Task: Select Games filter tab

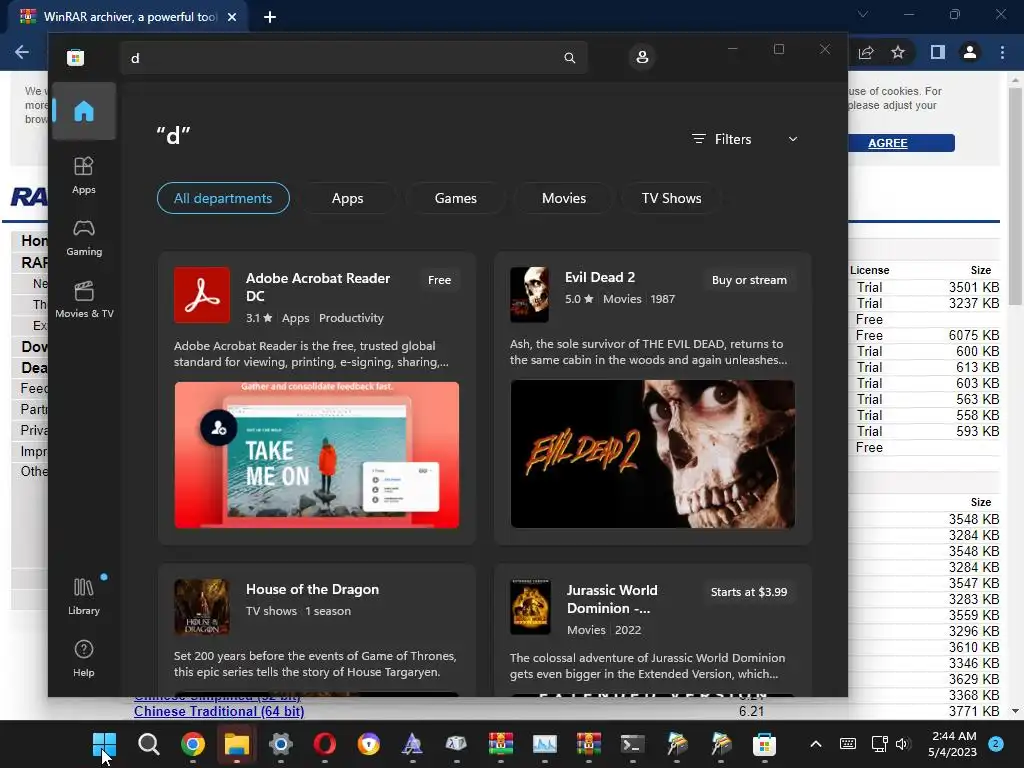Action: point(456,198)
